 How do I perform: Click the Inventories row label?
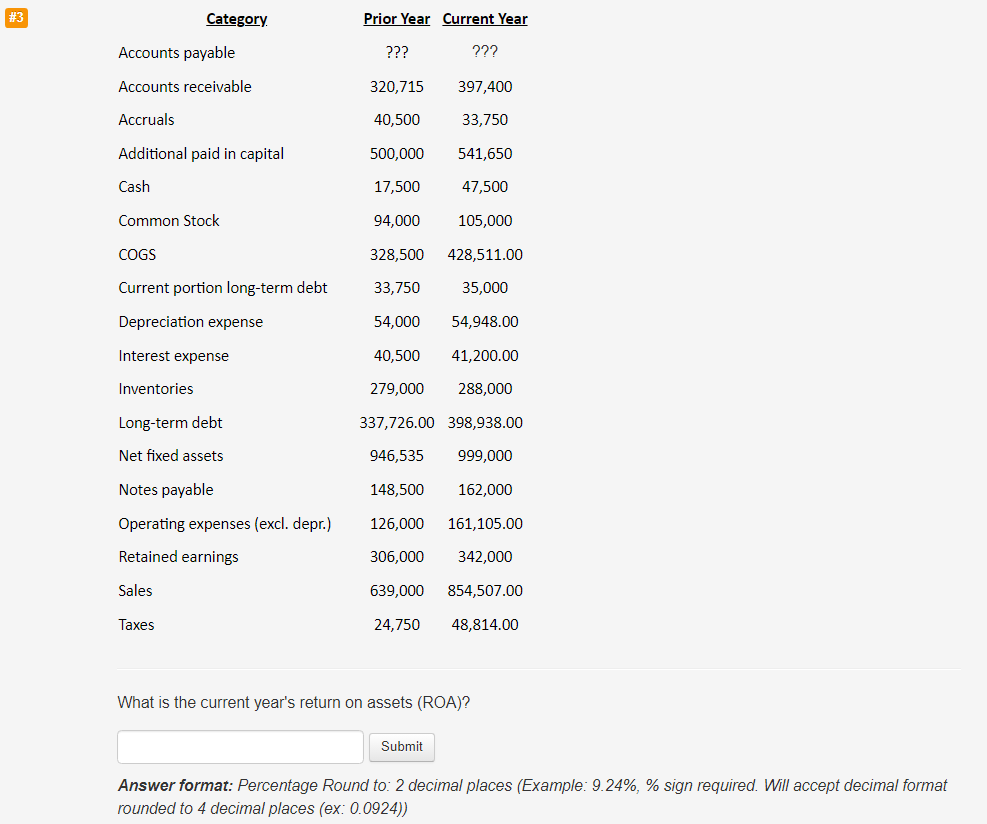point(155,388)
